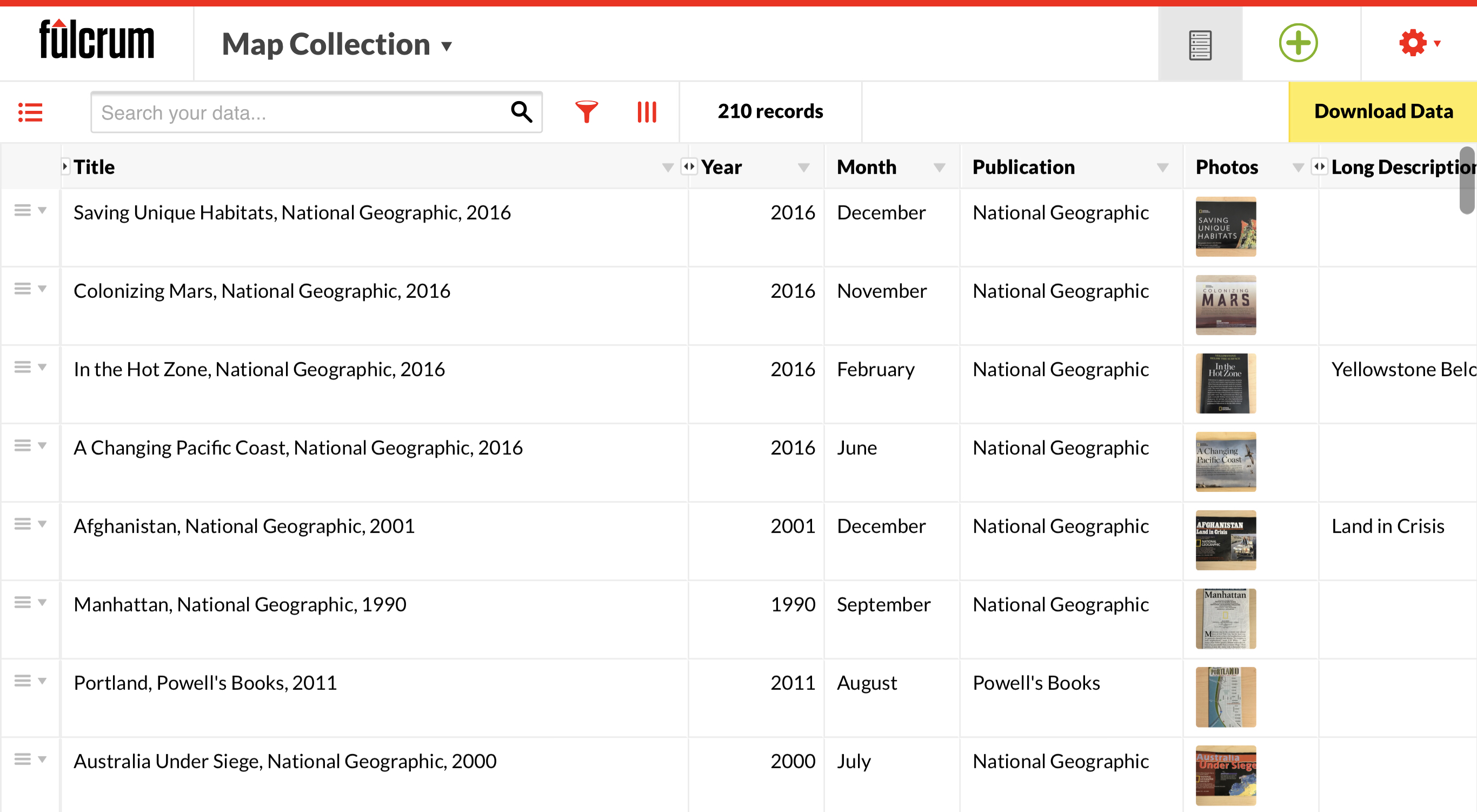Click the 'September' month cell
The height and width of the screenshot is (812, 1477).
pyautogui.click(x=883, y=605)
